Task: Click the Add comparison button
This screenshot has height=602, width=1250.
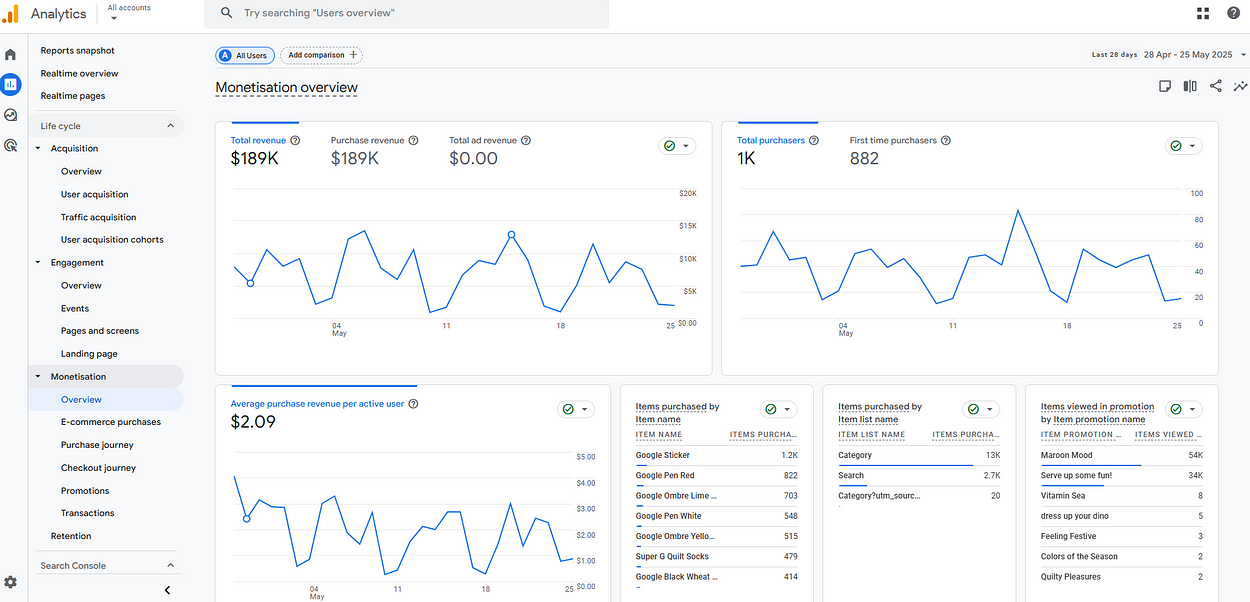Action: coord(321,55)
